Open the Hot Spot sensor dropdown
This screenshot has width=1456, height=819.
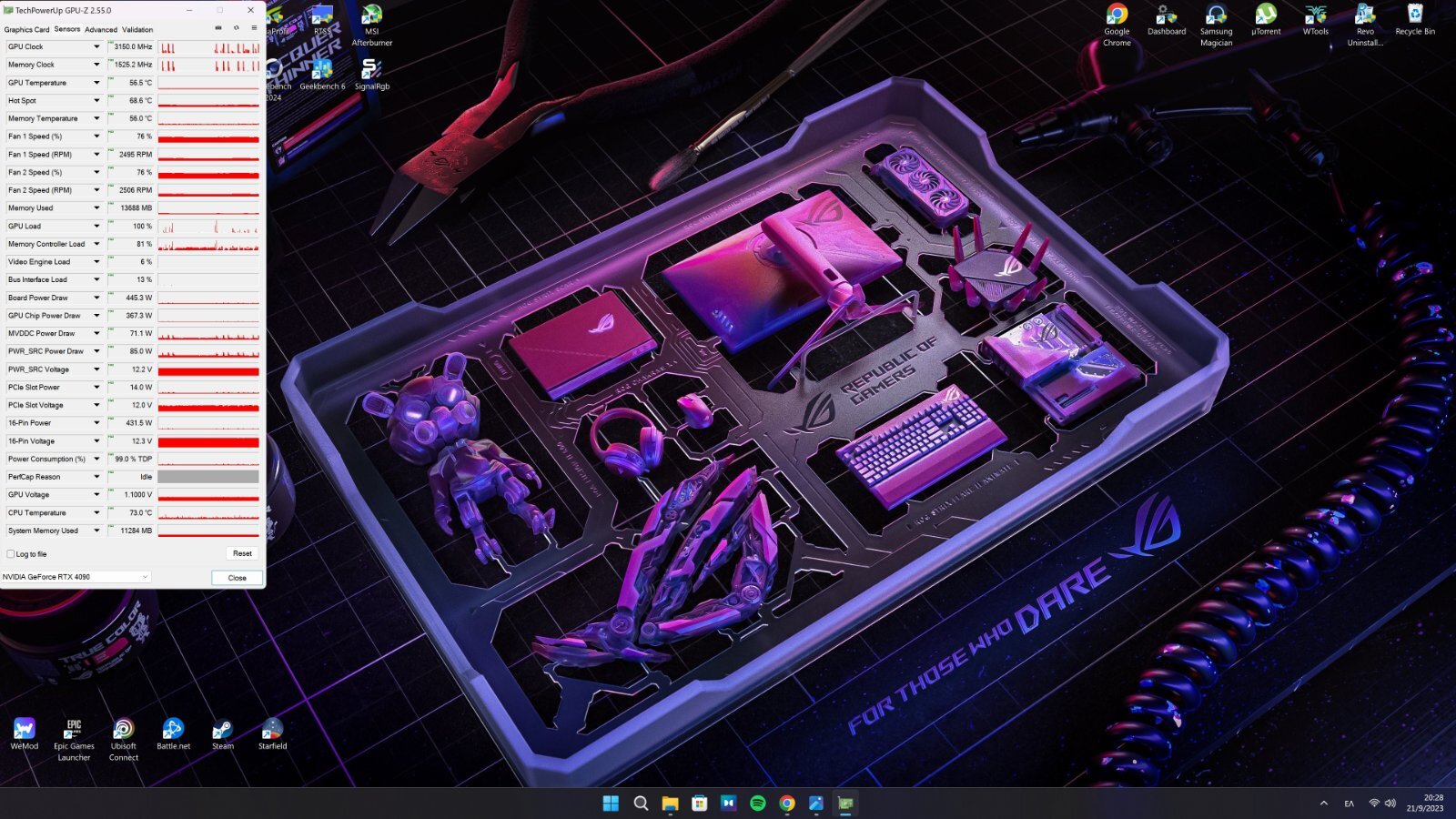[x=96, y=100]
